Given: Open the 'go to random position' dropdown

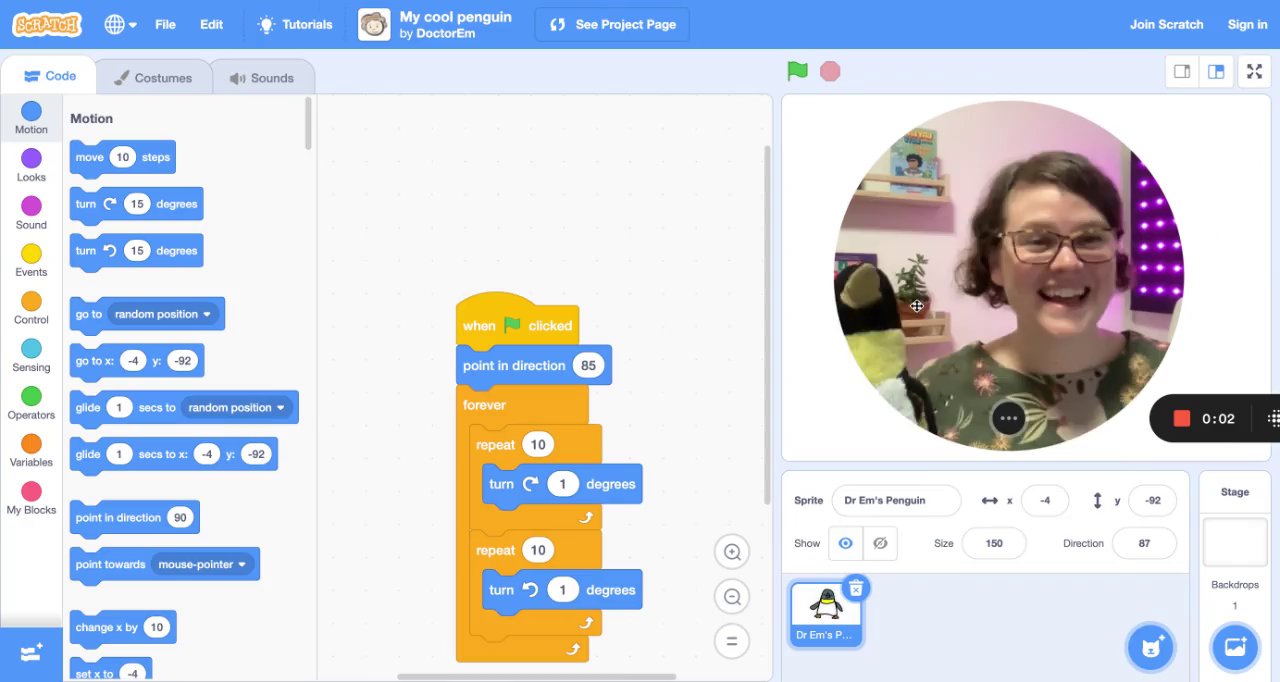Looking at the screenshot, I should [163, 314].
